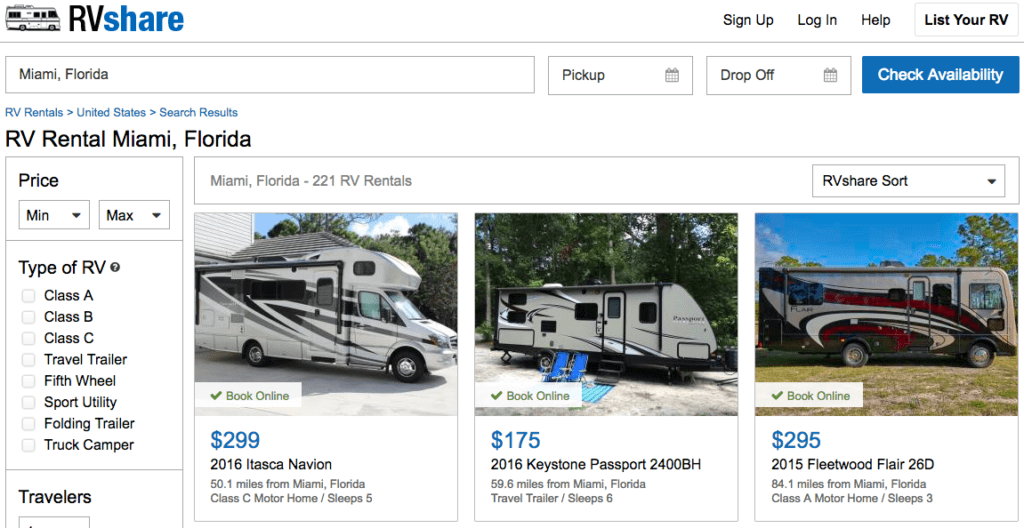The height and width of the screenshot is (528, 1024).
Task: Click the List Your RV button
Action: pyautogui.click(x=965, y=20)
